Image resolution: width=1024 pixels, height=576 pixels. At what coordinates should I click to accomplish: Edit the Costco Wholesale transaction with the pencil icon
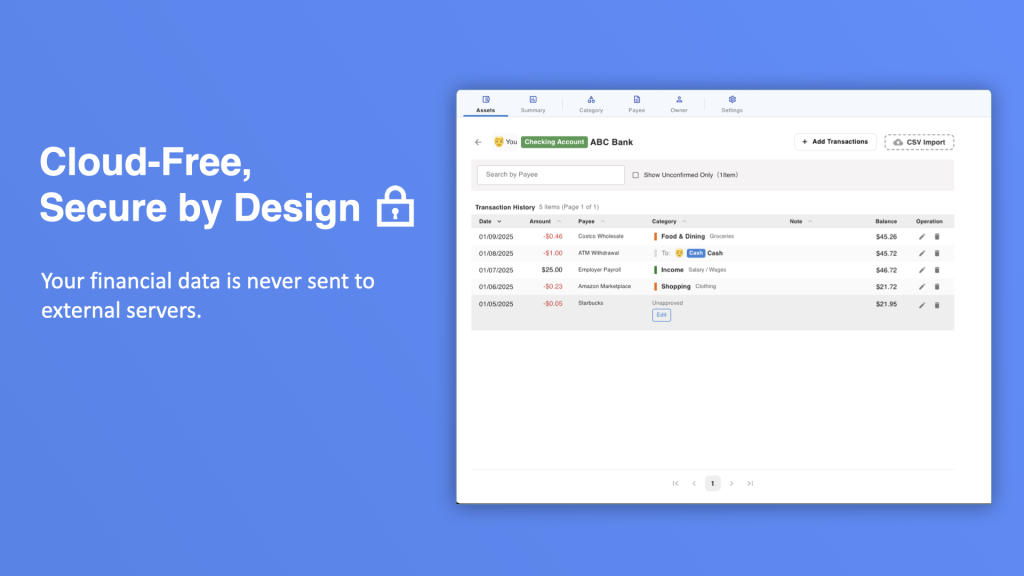pyautogui.click(x=922, y=237)
